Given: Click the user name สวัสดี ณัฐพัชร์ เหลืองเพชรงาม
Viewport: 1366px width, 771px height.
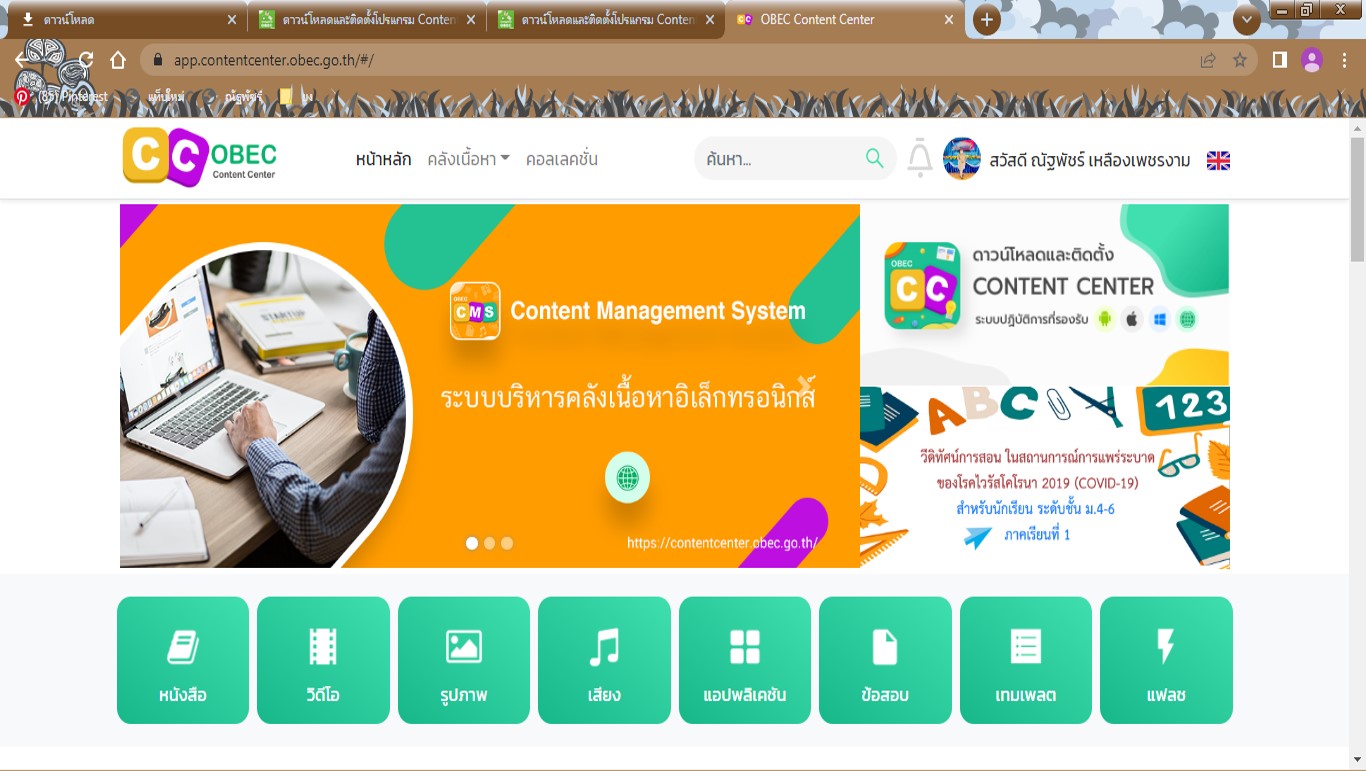Looking at the screenshot, I should click(1090, 160).
